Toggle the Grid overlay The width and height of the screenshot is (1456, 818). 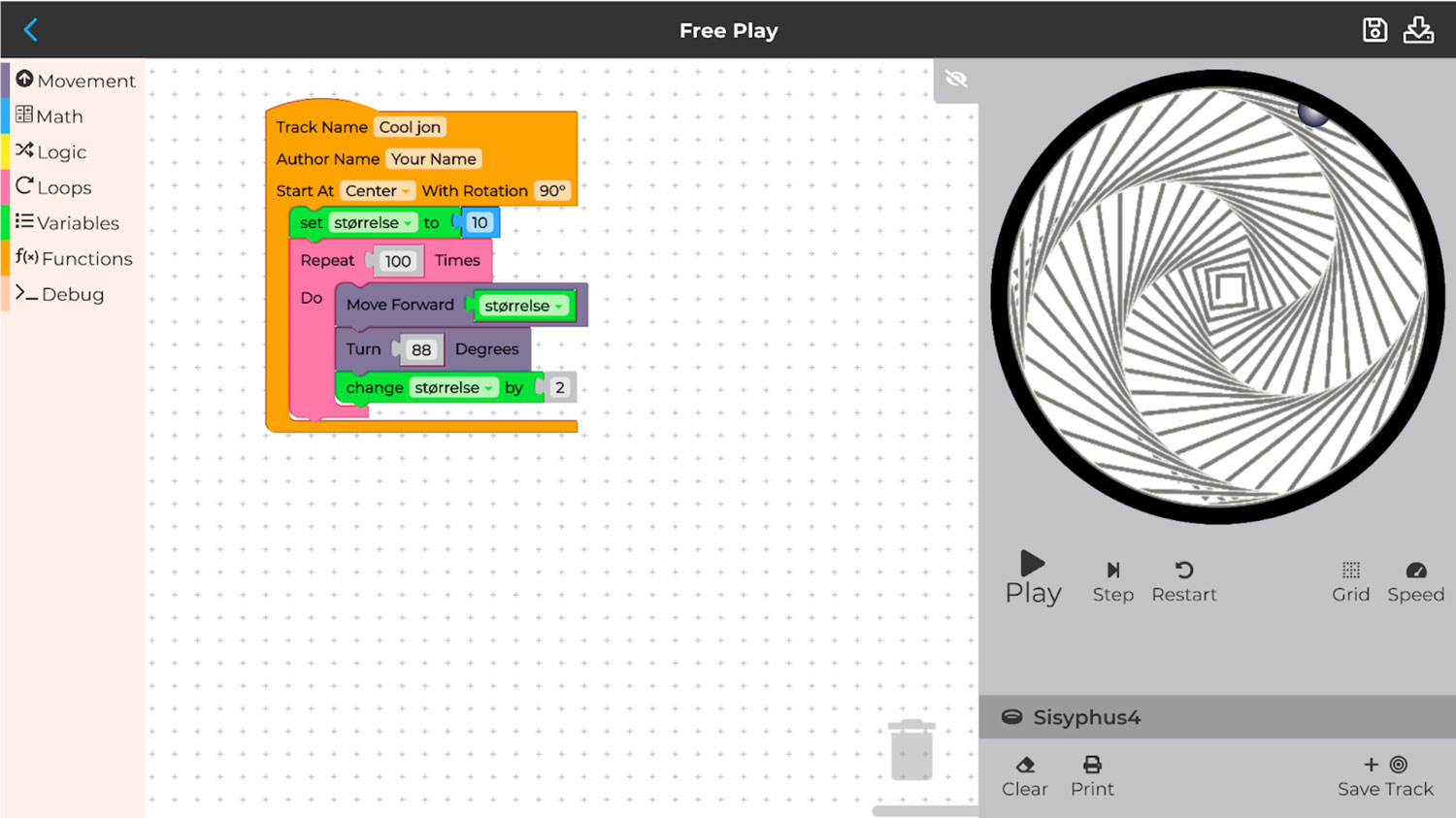click(1350, 580)
